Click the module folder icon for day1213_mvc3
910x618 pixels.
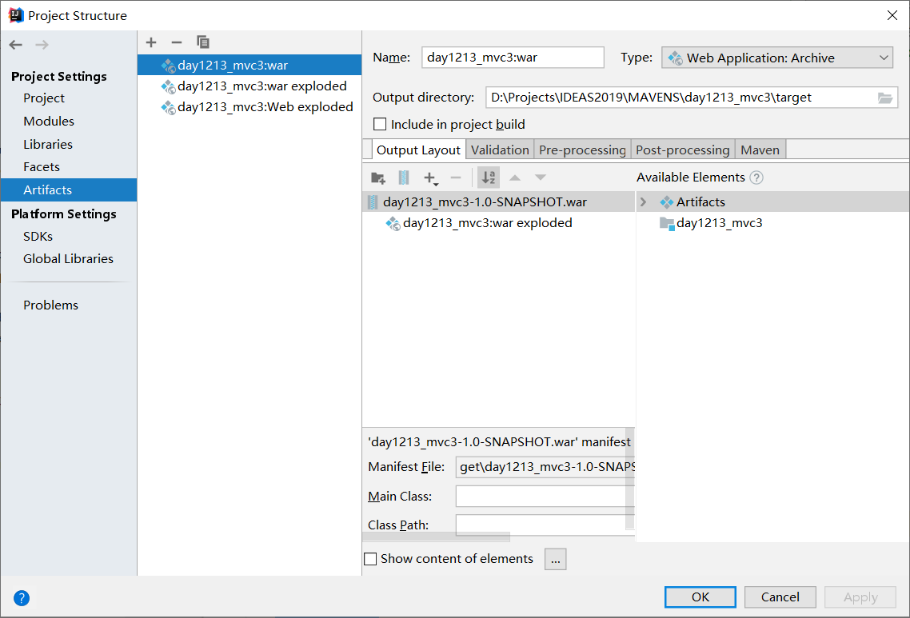point(667,223)
